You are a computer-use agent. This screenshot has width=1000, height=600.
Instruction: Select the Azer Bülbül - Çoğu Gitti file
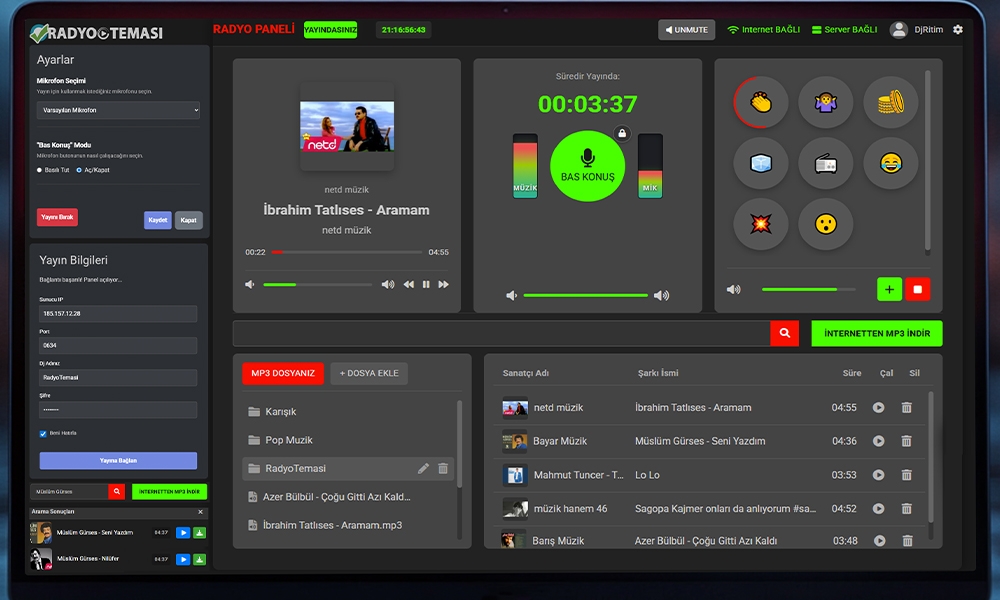point(349,497)
